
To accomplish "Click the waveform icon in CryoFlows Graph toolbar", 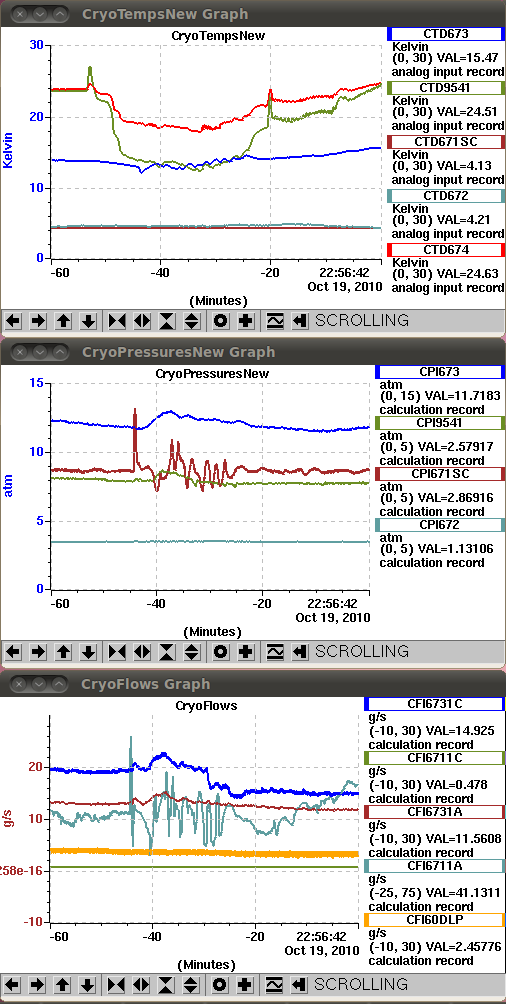I will tap(274, 984).
